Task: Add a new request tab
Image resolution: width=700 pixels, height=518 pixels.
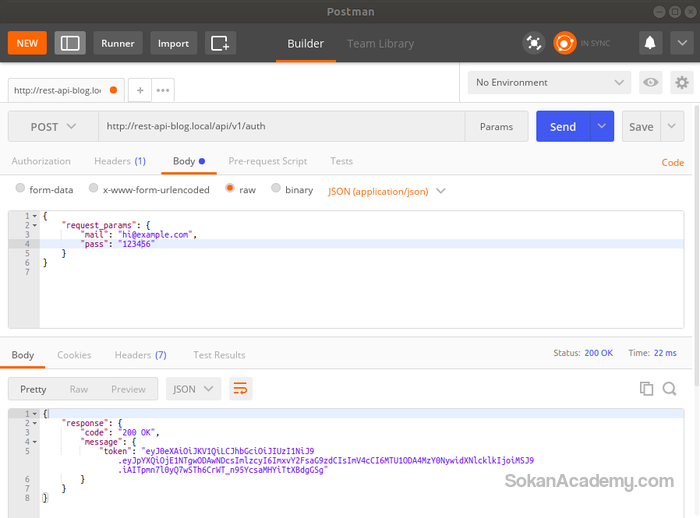Action: (x=140, y=90)
